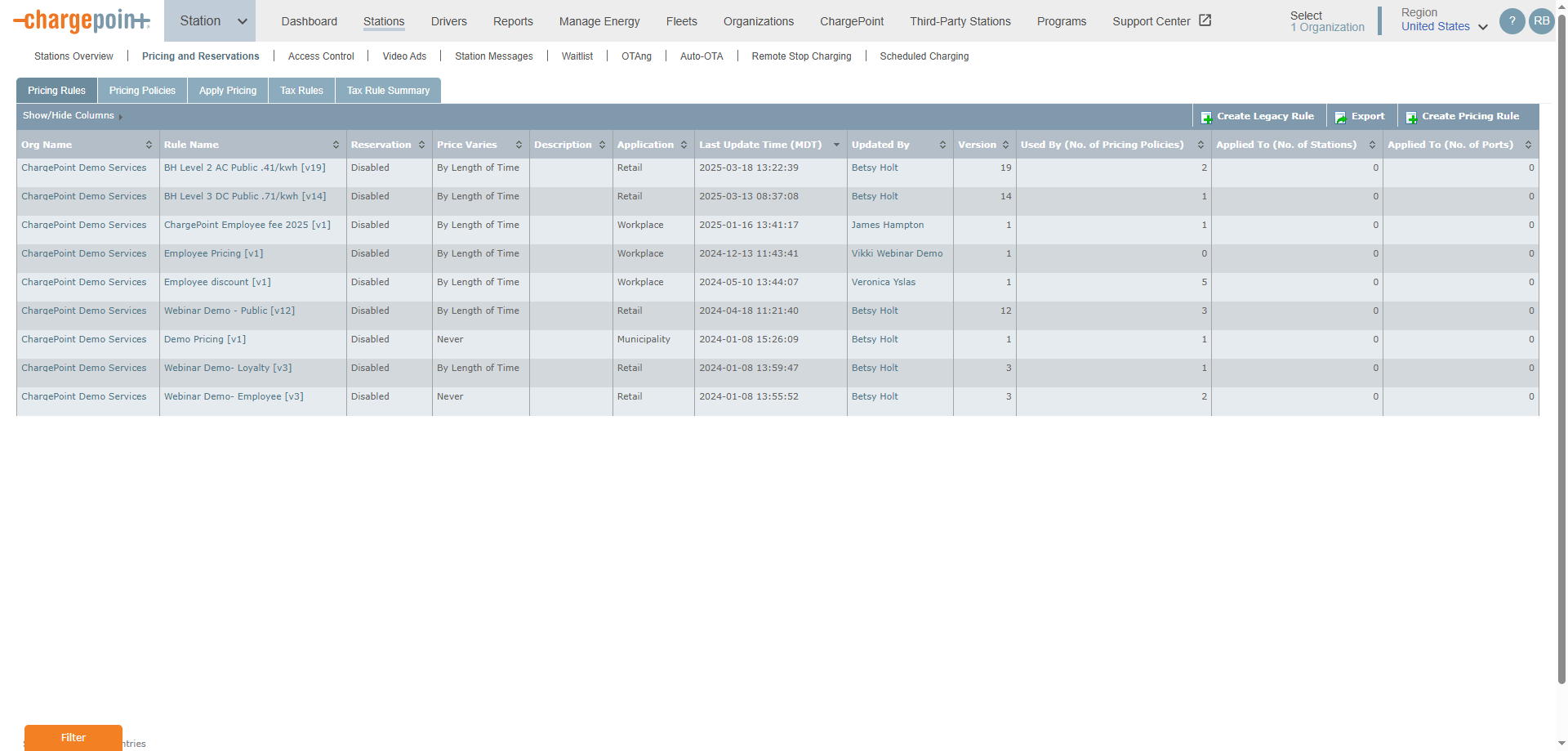Viewport: 1568px width, 751px height.
Task: Switch to Apply Pricing tab
Action: pos(228,91)
